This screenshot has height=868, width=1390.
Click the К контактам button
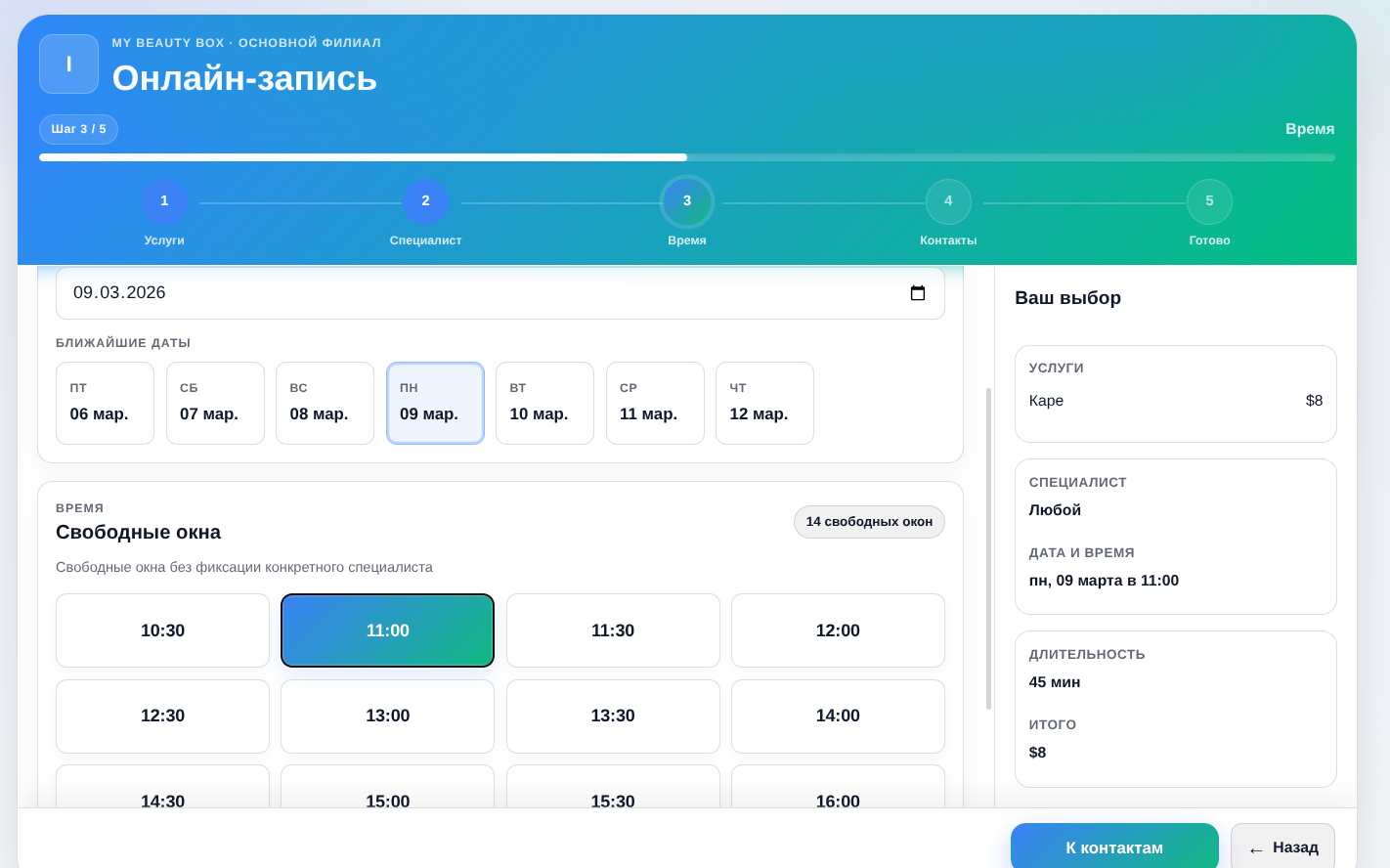(1114, 846)
